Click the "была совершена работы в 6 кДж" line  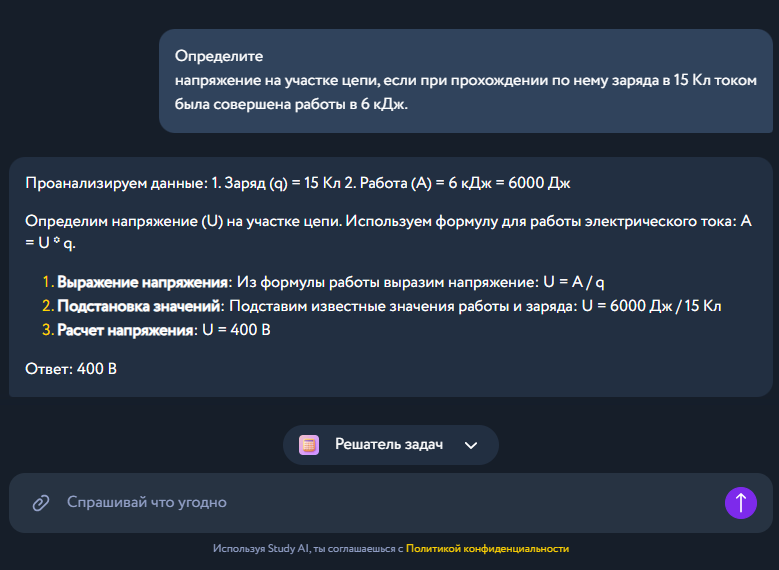tap(292, 103)
